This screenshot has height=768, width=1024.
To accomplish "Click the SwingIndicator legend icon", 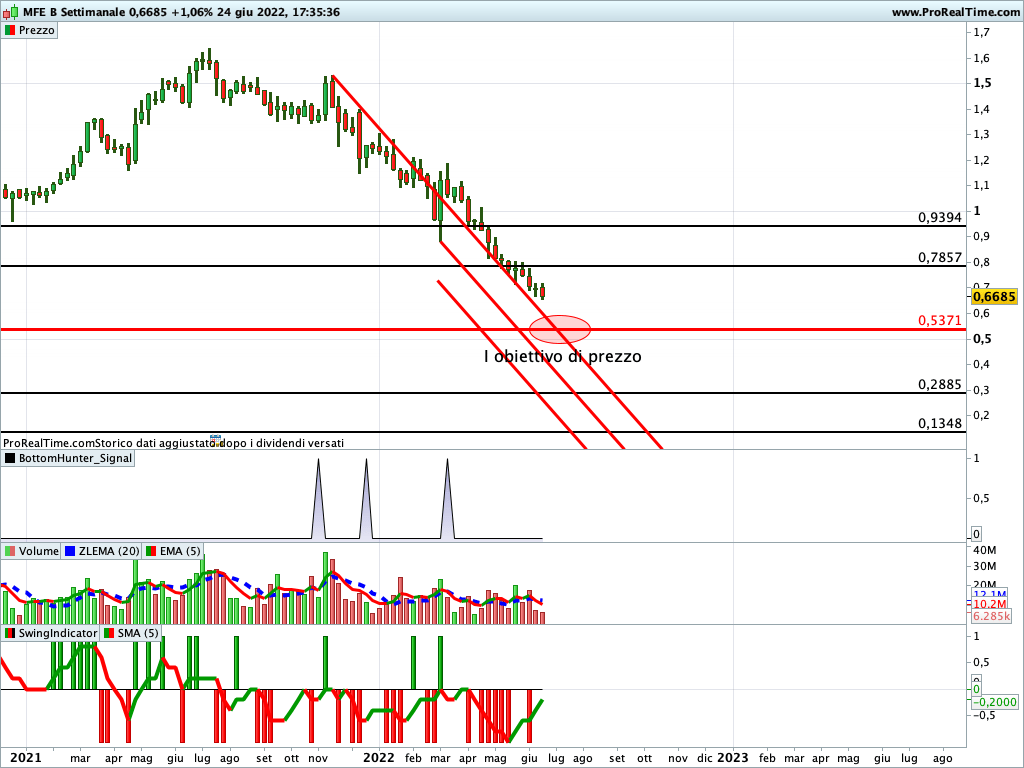I will point(10,633).
